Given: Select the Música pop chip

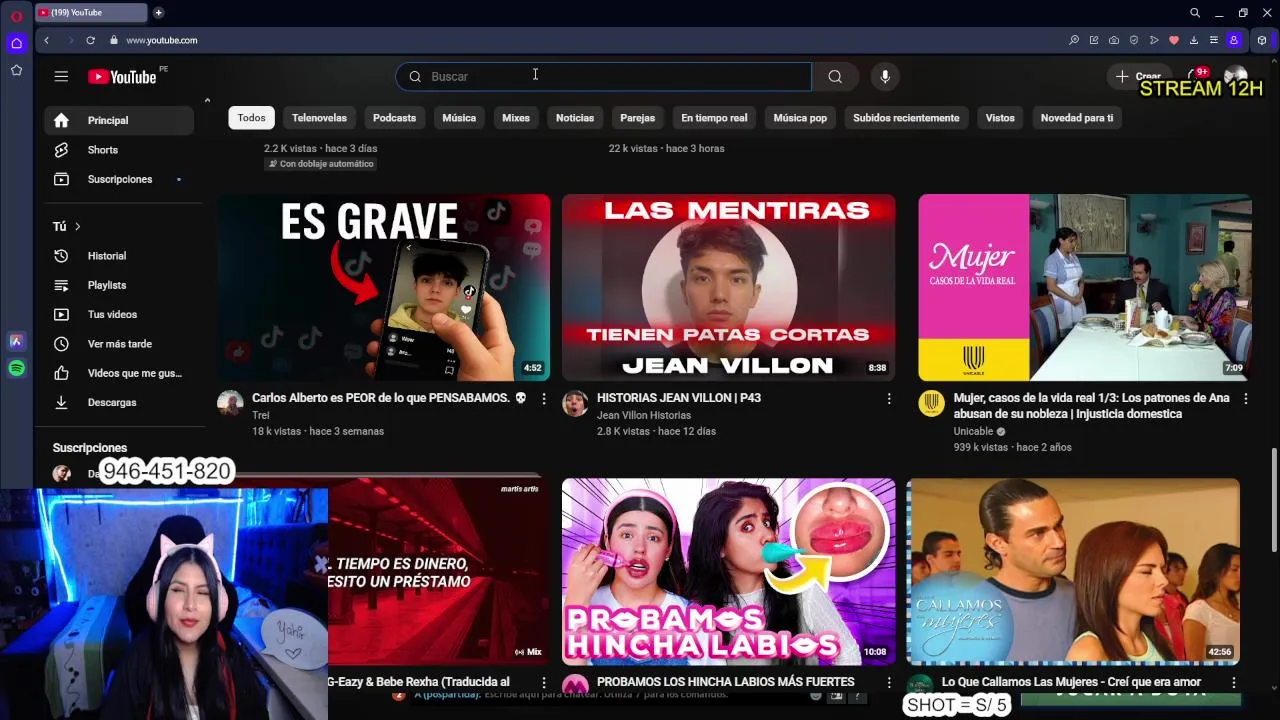Looking at the screenshot, I should pos(800,118).
